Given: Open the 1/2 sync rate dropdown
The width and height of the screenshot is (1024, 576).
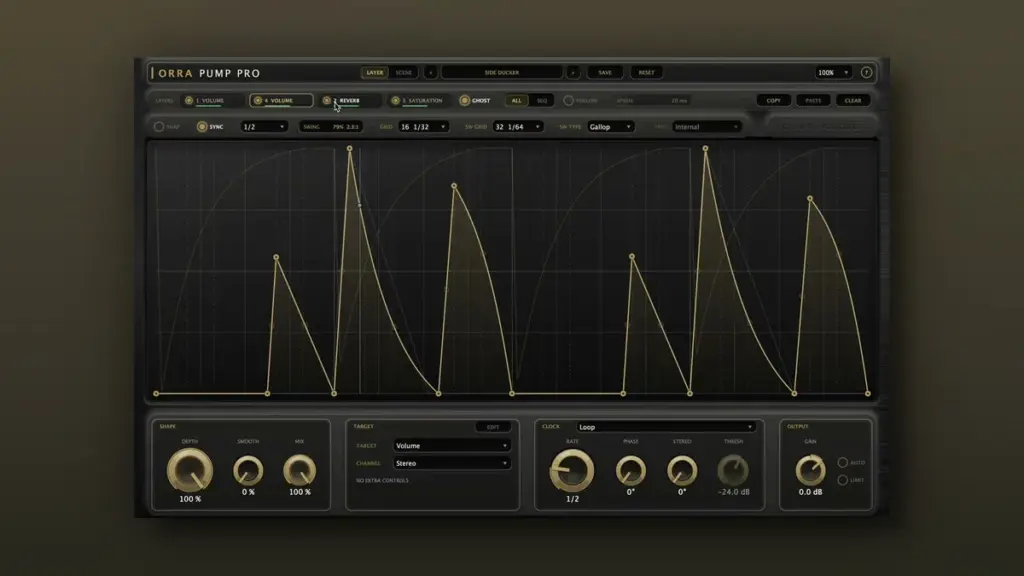Looking at the screenshot, I should [264, 127].
